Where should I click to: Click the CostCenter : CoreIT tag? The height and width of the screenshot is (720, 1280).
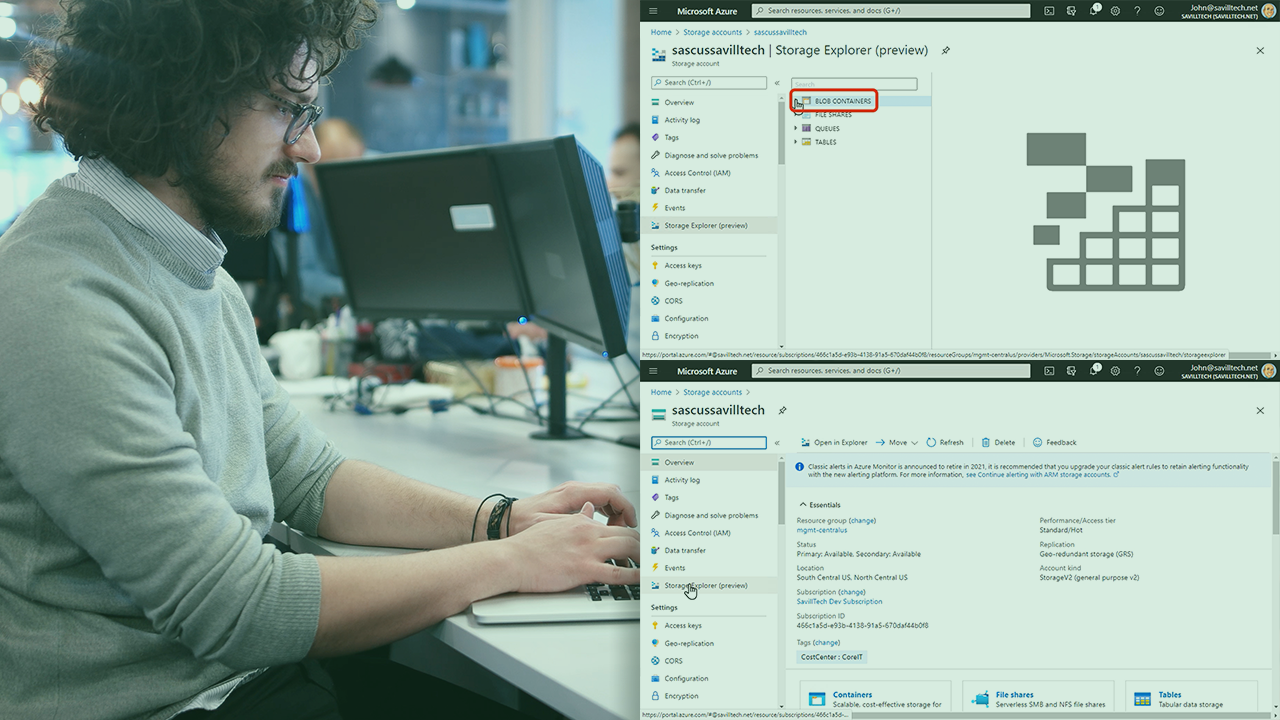click(x=832, y=657)
